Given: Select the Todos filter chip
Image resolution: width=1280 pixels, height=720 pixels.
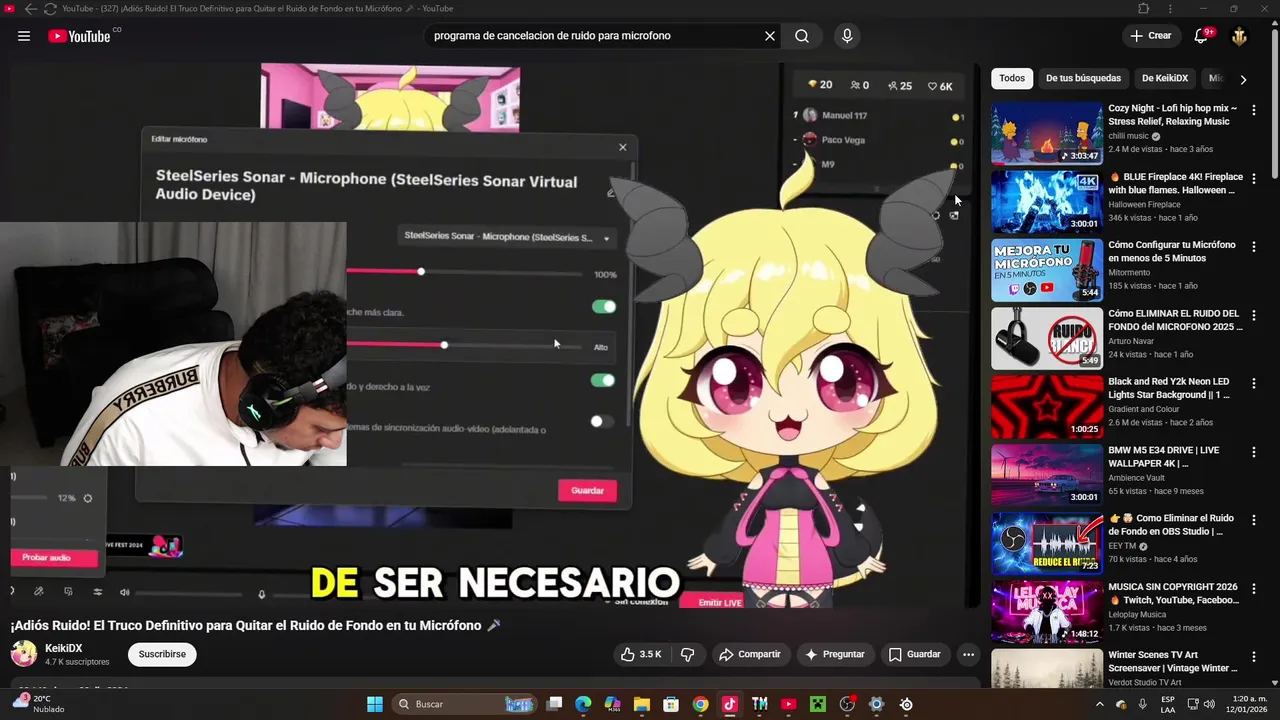Looking at the screenshot, I should 1012,78.
